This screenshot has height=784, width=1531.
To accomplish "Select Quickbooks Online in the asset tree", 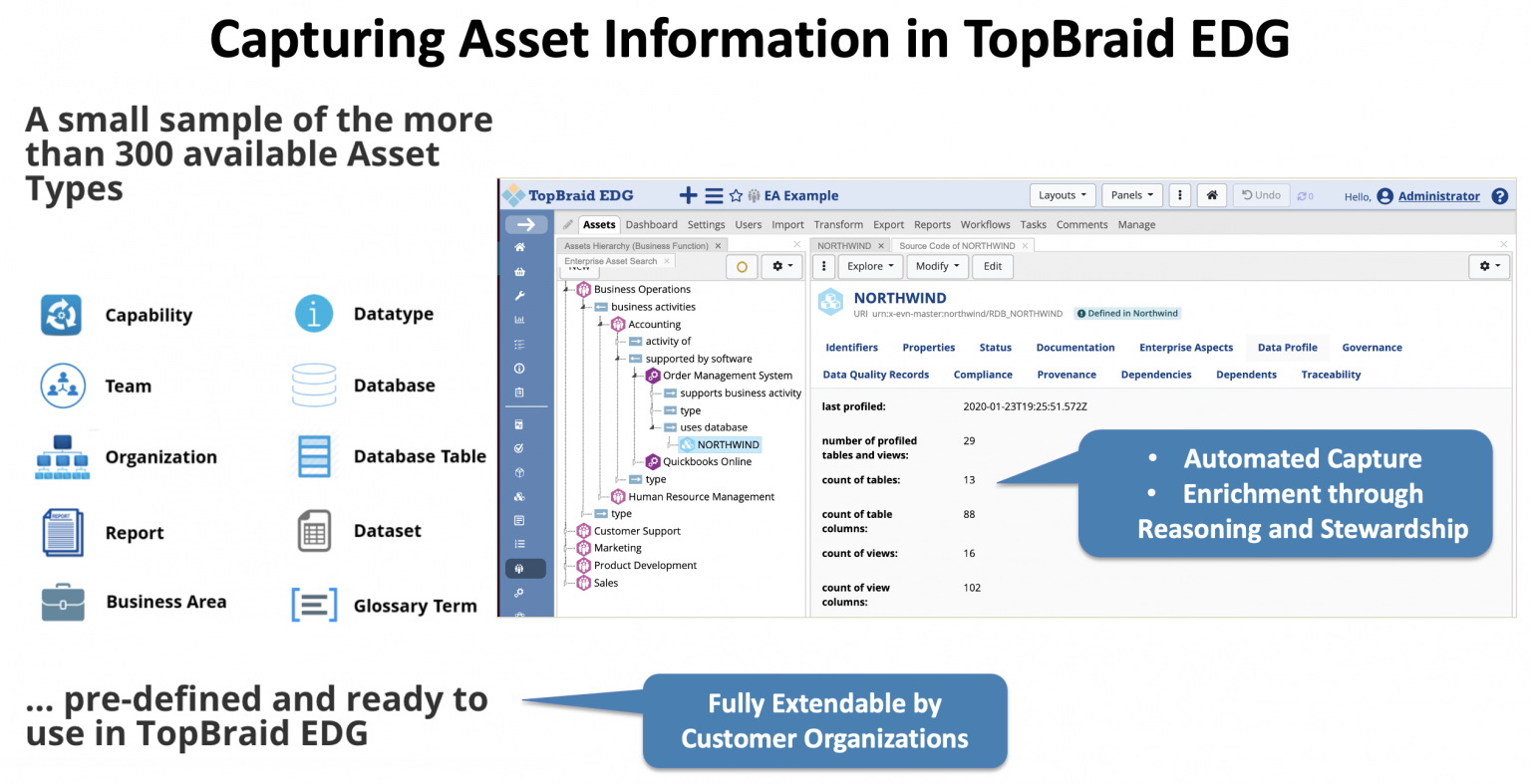I will 707,462.
